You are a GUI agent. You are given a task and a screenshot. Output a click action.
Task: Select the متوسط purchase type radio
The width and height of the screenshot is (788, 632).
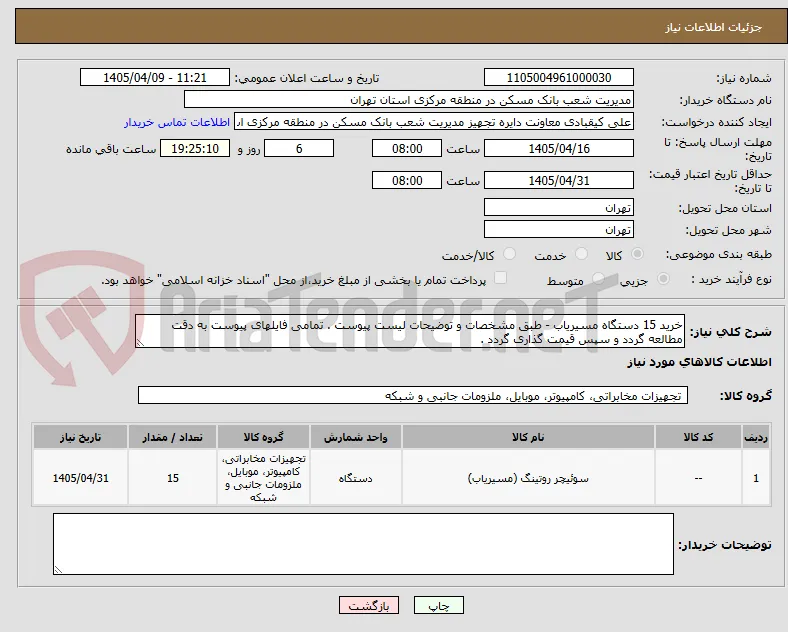(598, 279)
